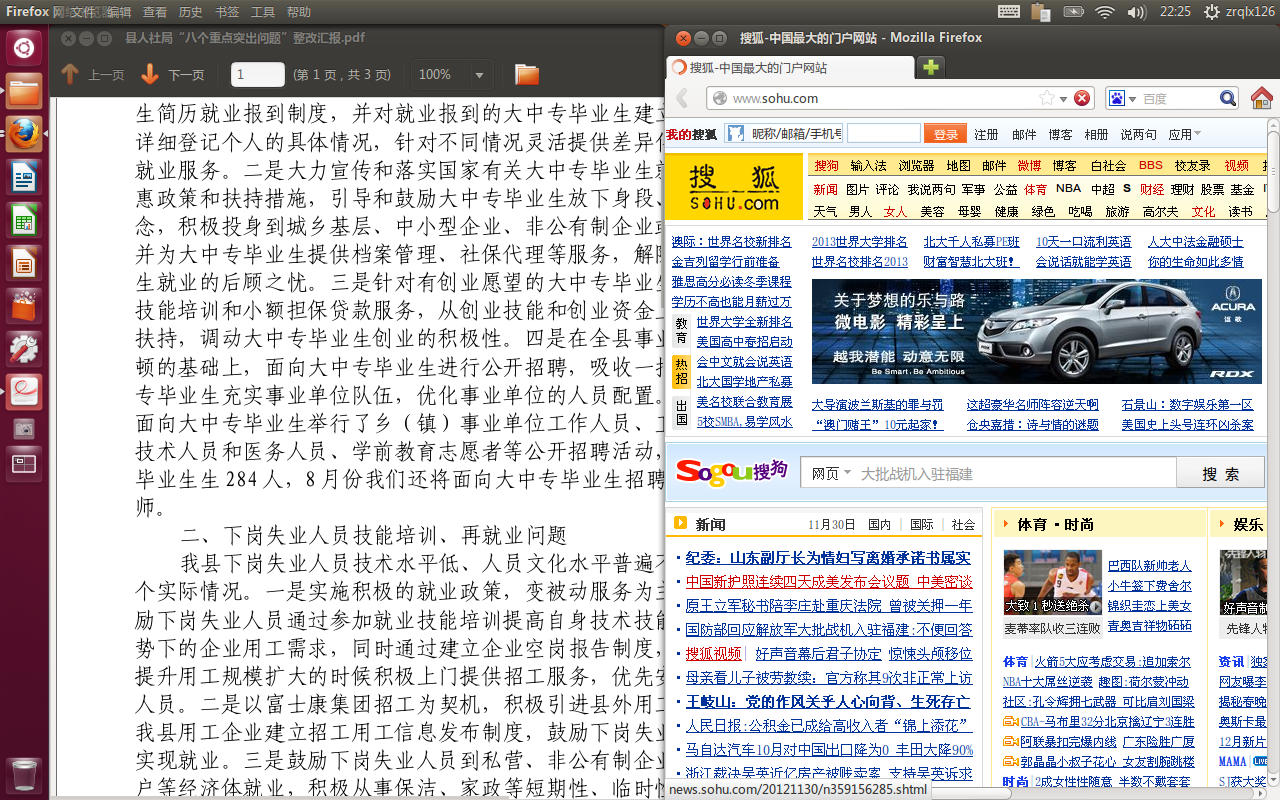
Task: Click the Sogou 搜狗 logo
Action: (x=731, y=470)
